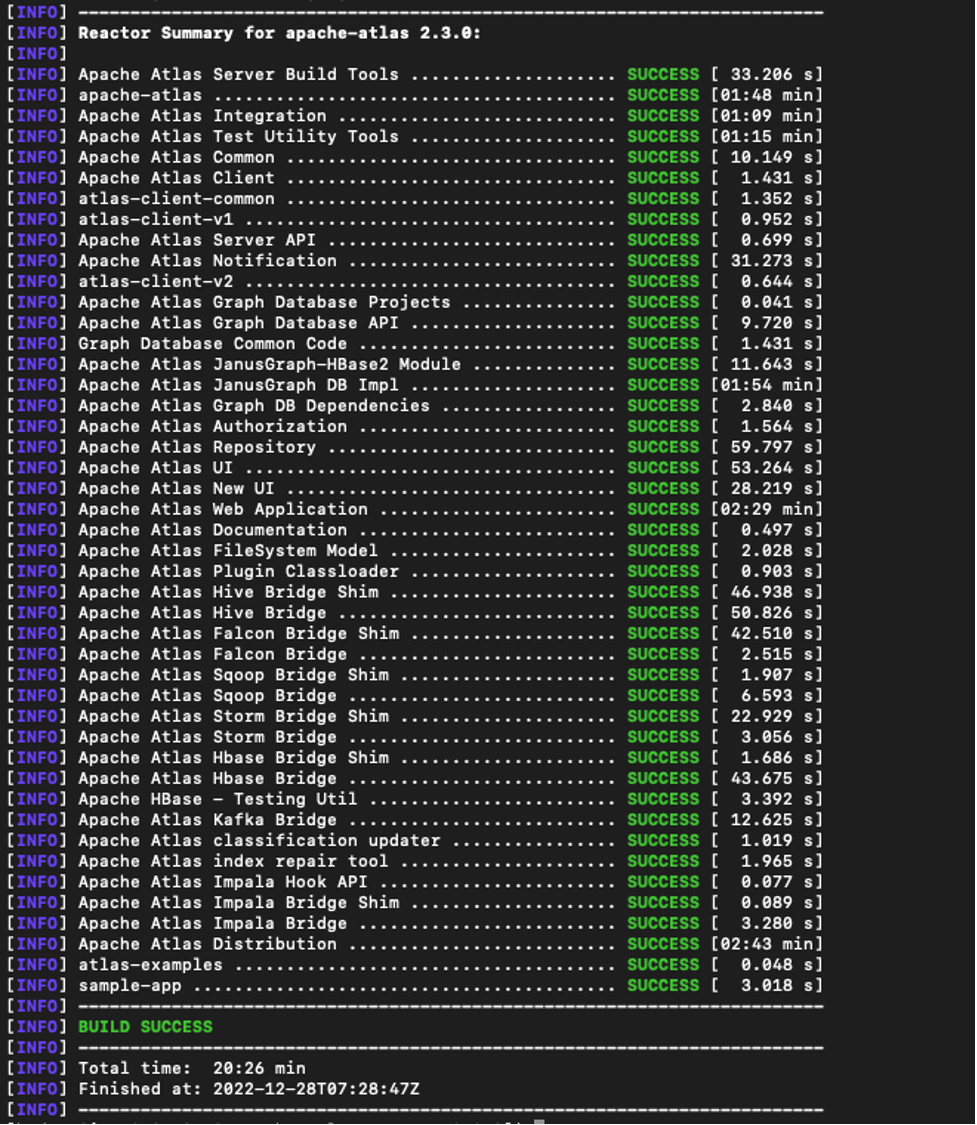The height and width of the screenshot is (1125, 977).
Task: Click the '43.675 s' duration value
Action: [772, 778]
